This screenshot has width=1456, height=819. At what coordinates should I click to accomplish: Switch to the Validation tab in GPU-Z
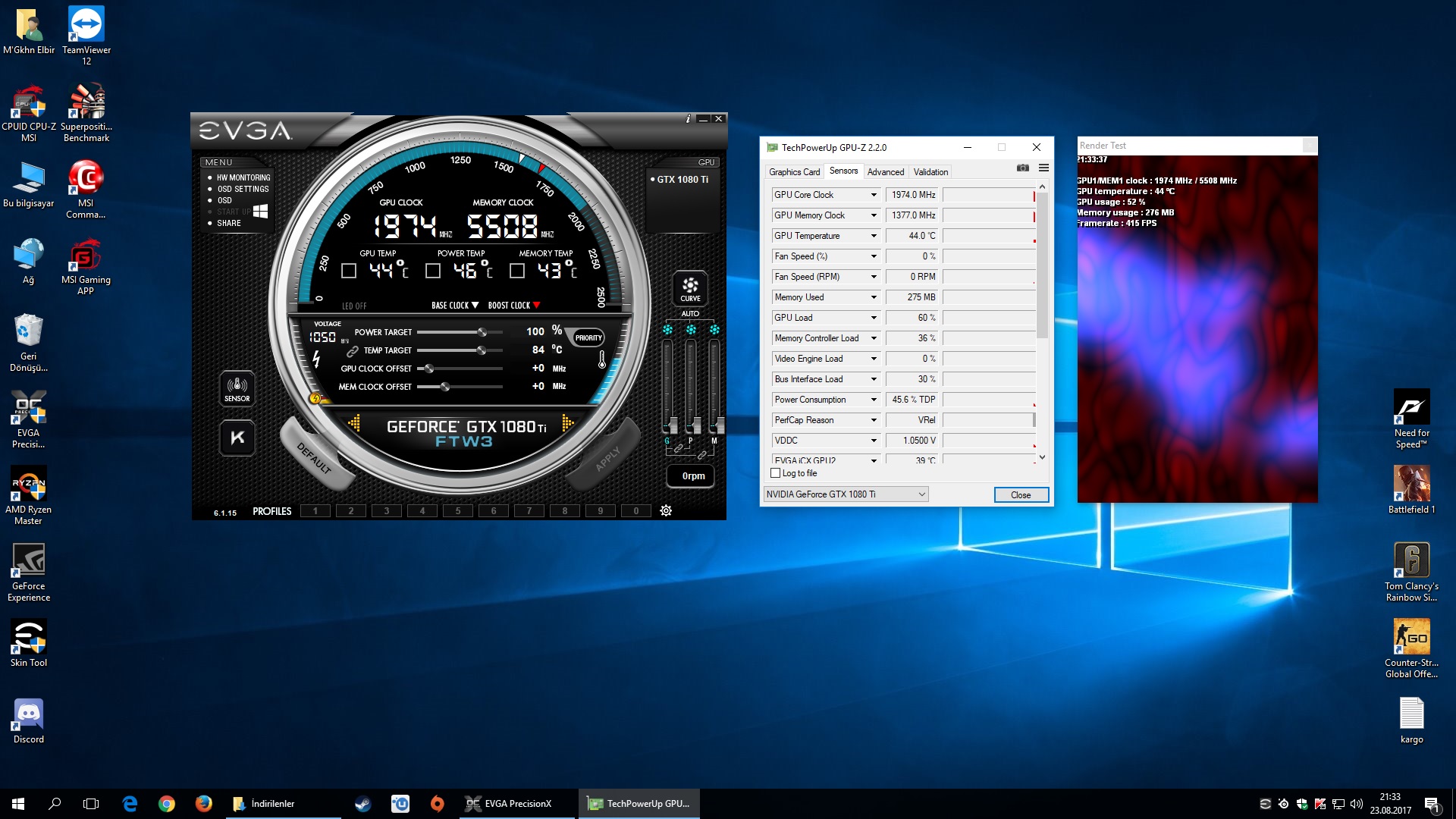pos(930,172)
